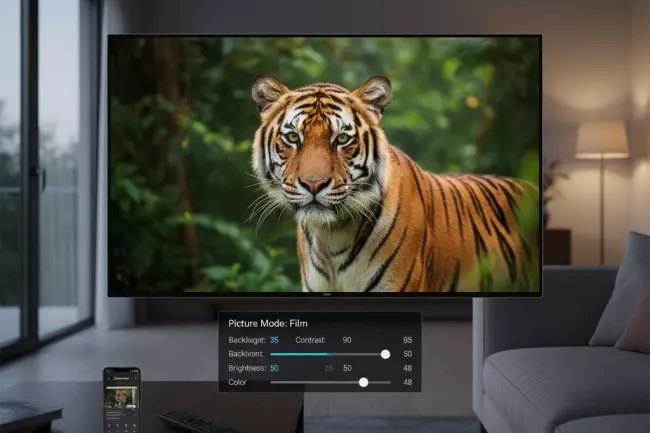Click the blue Brightness value 50
This screenshot has height=433, width=650.
coord(274,368)
